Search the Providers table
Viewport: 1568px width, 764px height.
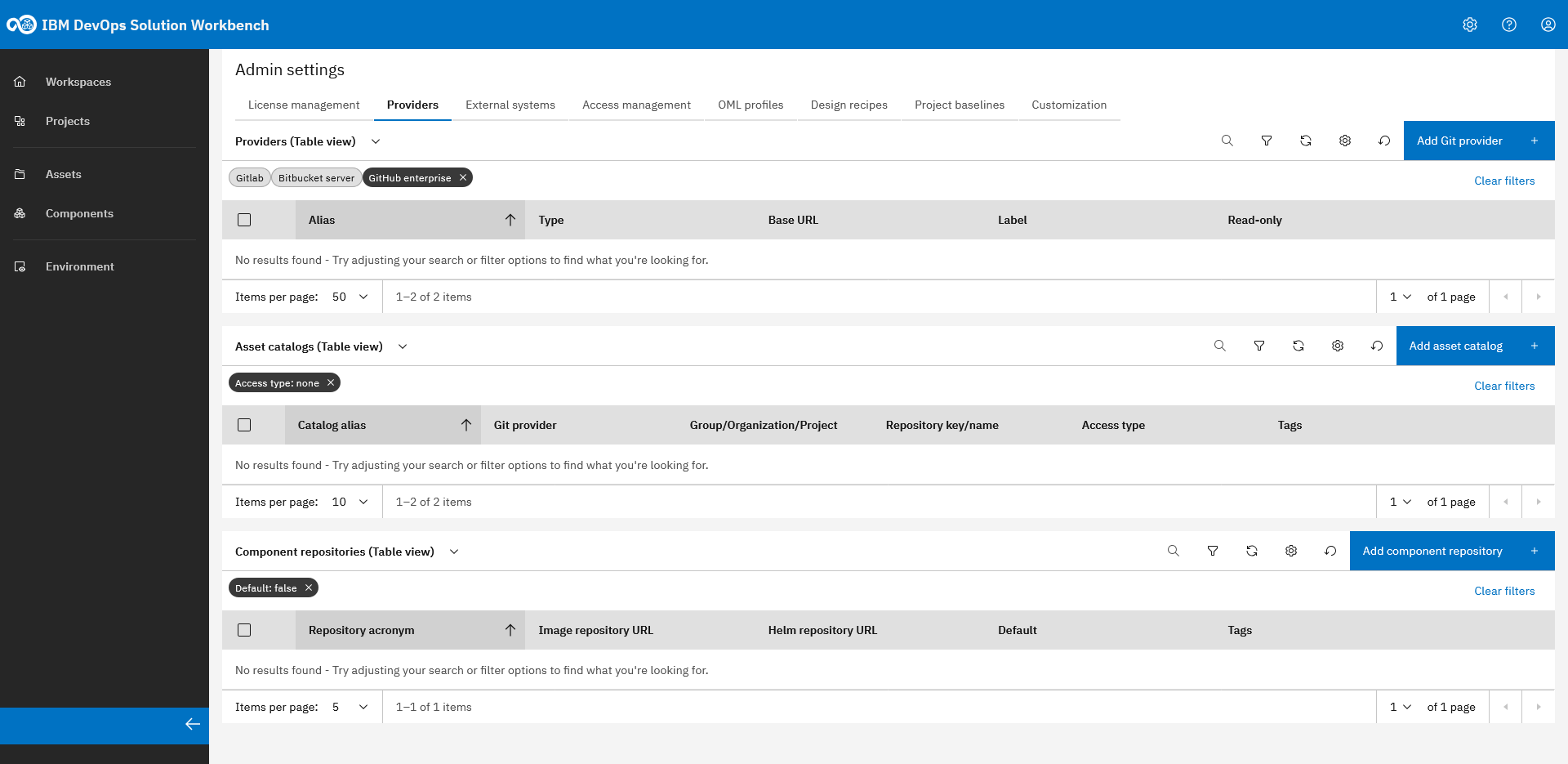(1227, 141)
